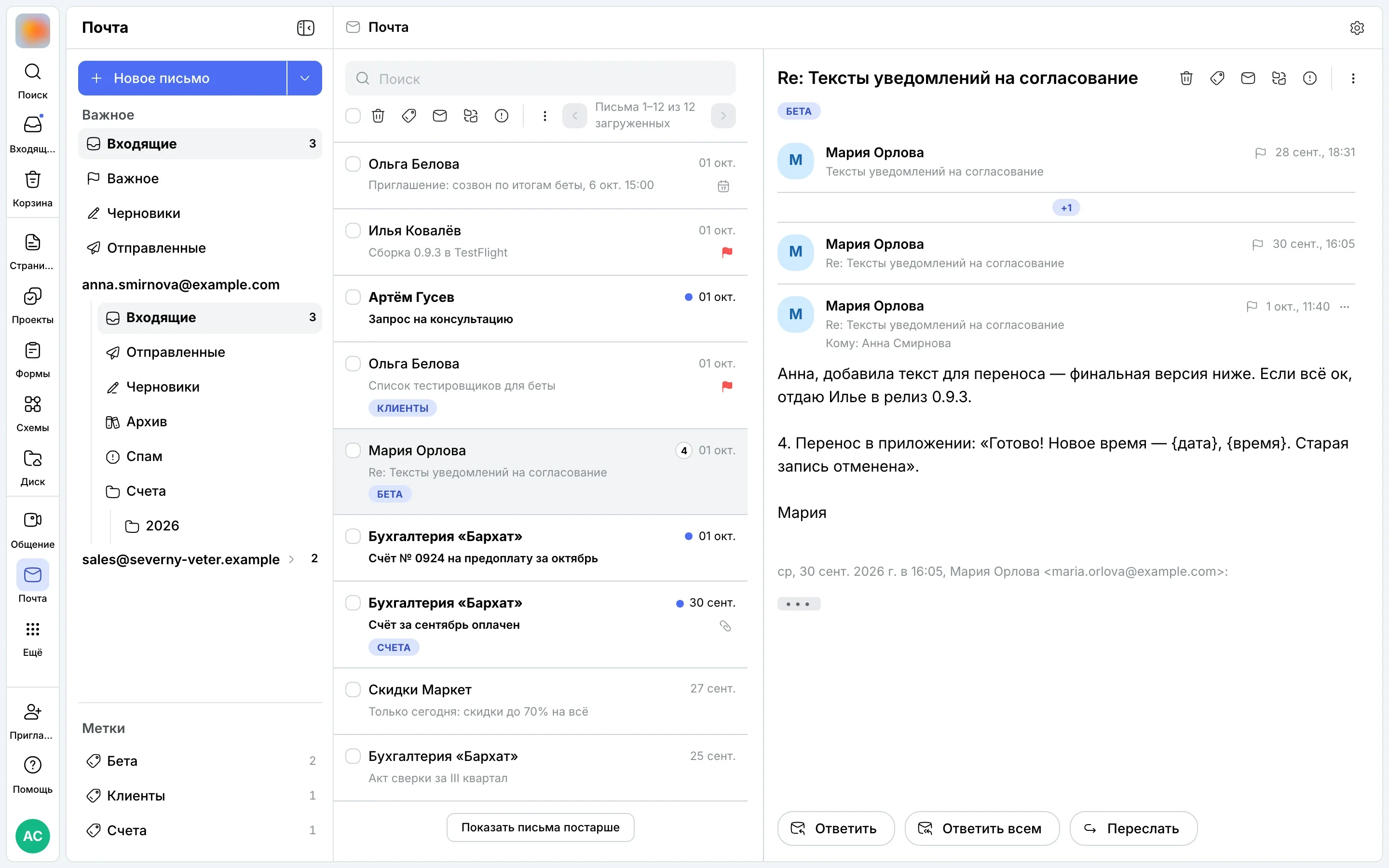The height and width of the screenshot is (868, 1389).
Task: Collapse the mail sidebar panel icon
Action: coord(305,27)
